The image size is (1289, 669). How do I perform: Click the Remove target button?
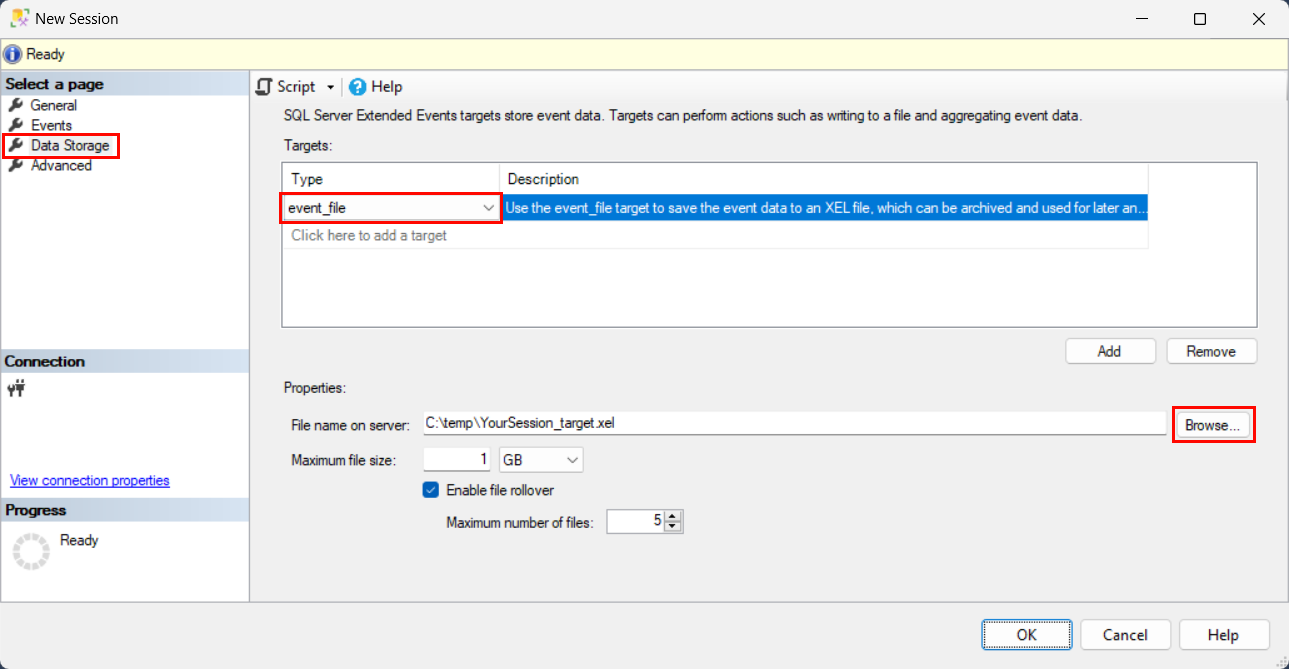[1210, 351]
